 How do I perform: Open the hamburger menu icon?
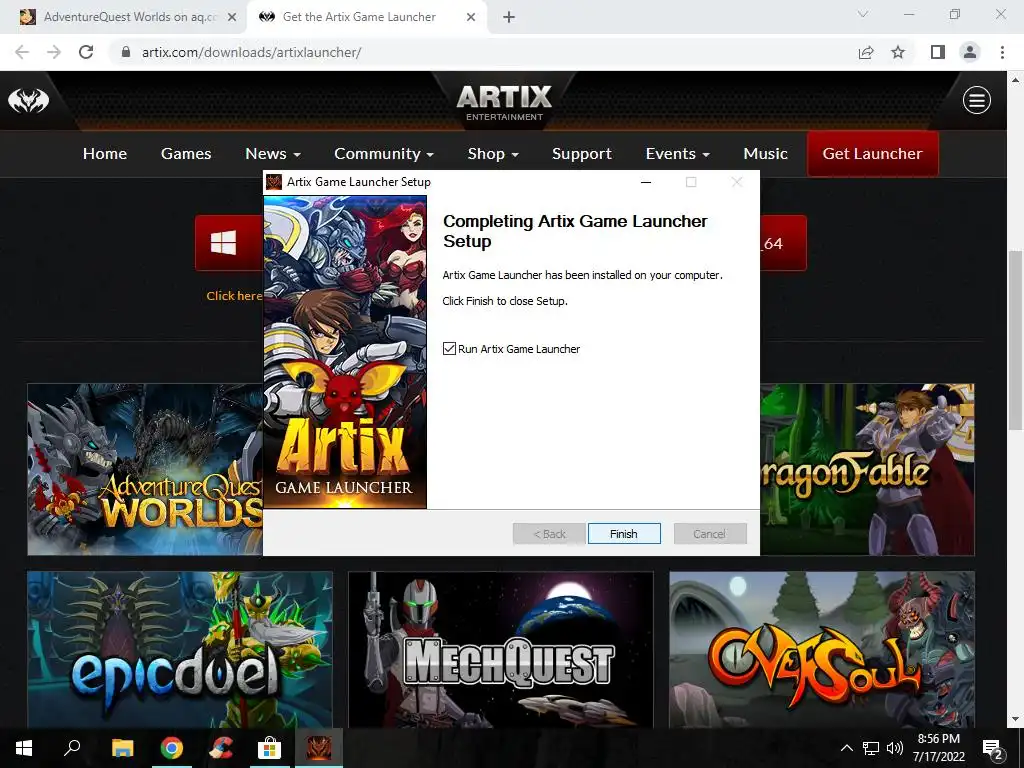point(976,101)
